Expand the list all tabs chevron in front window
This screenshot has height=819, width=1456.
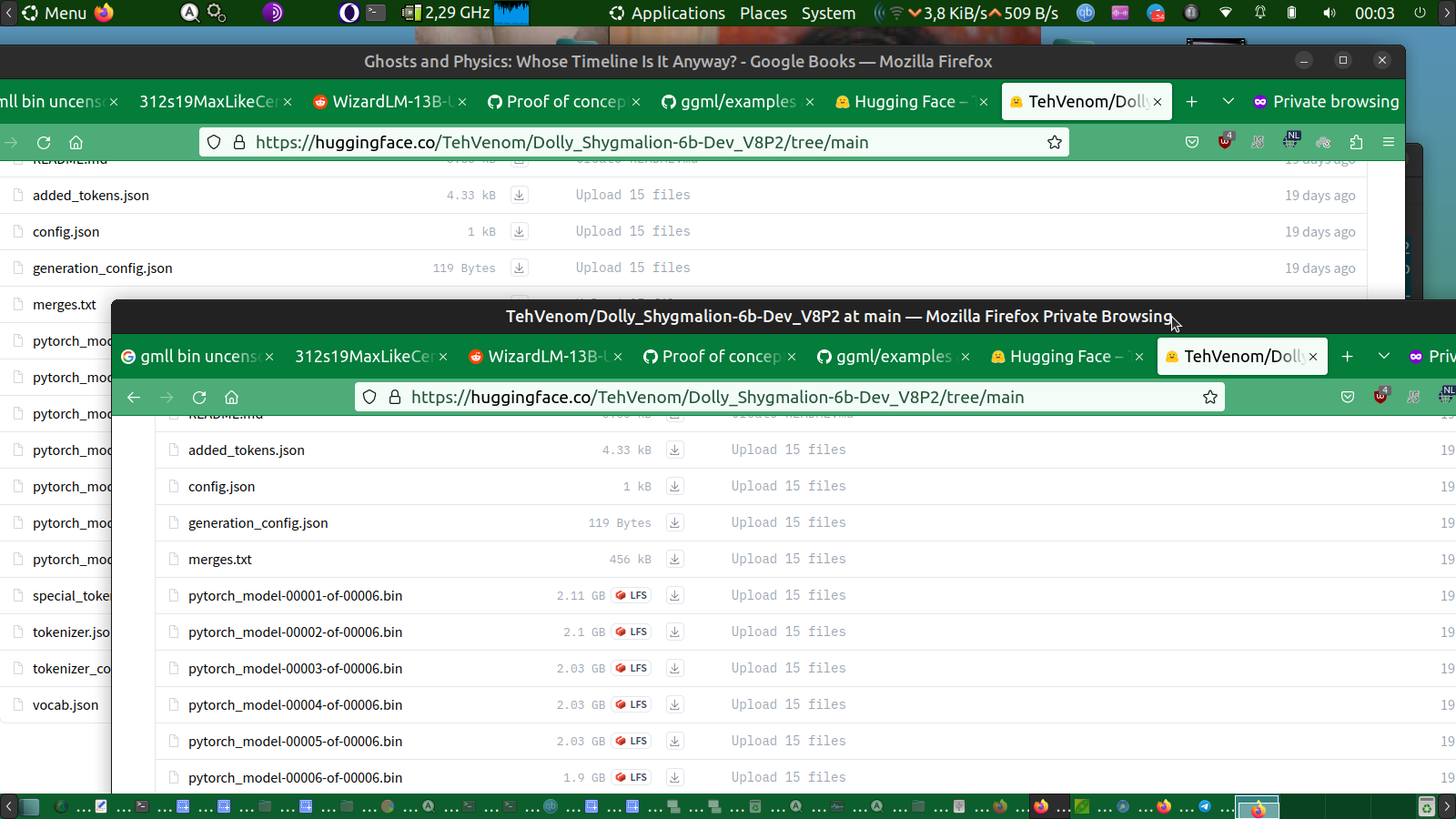coord(1383,357)
